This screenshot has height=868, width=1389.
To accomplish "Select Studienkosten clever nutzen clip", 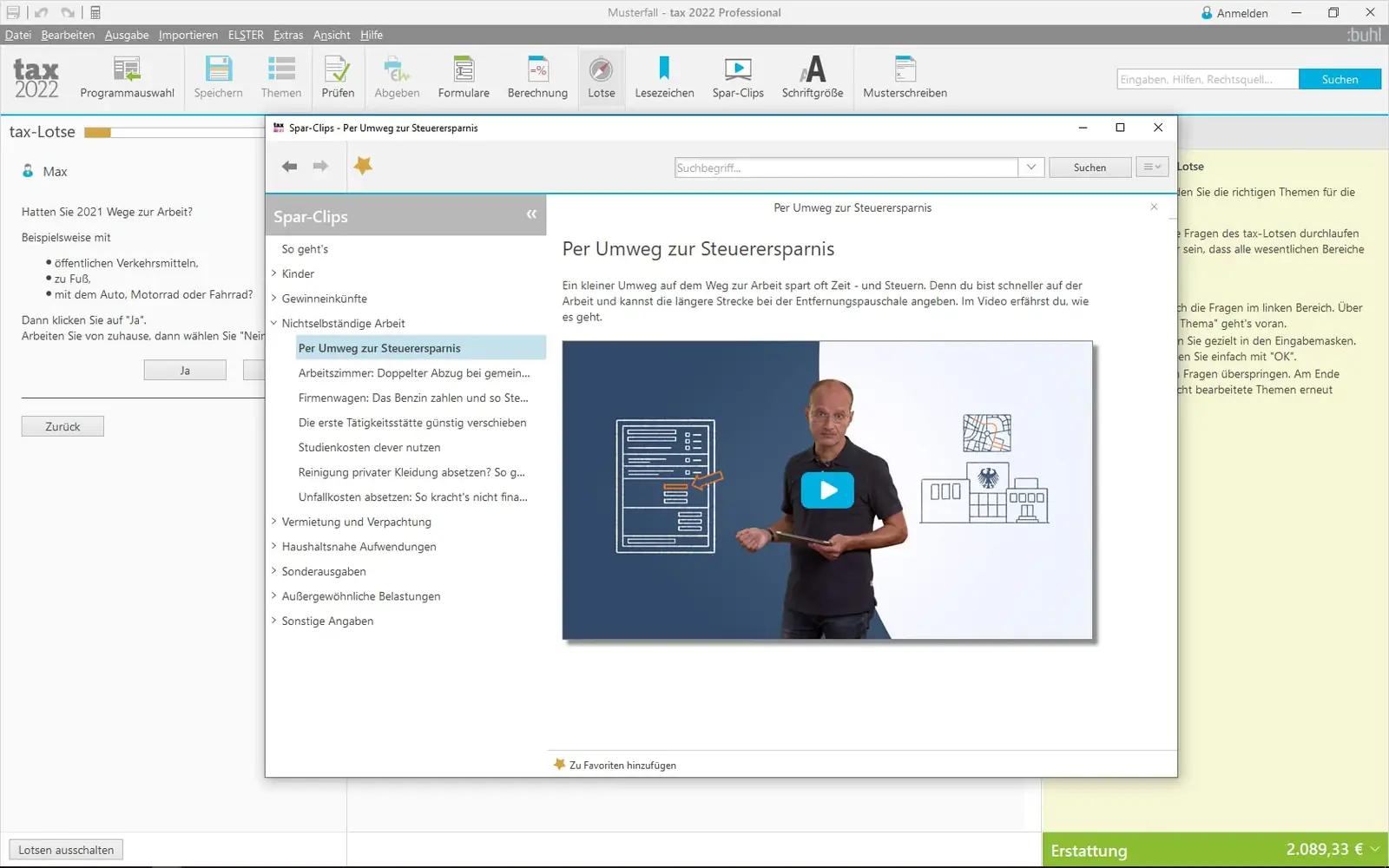I will coord(369,447).
